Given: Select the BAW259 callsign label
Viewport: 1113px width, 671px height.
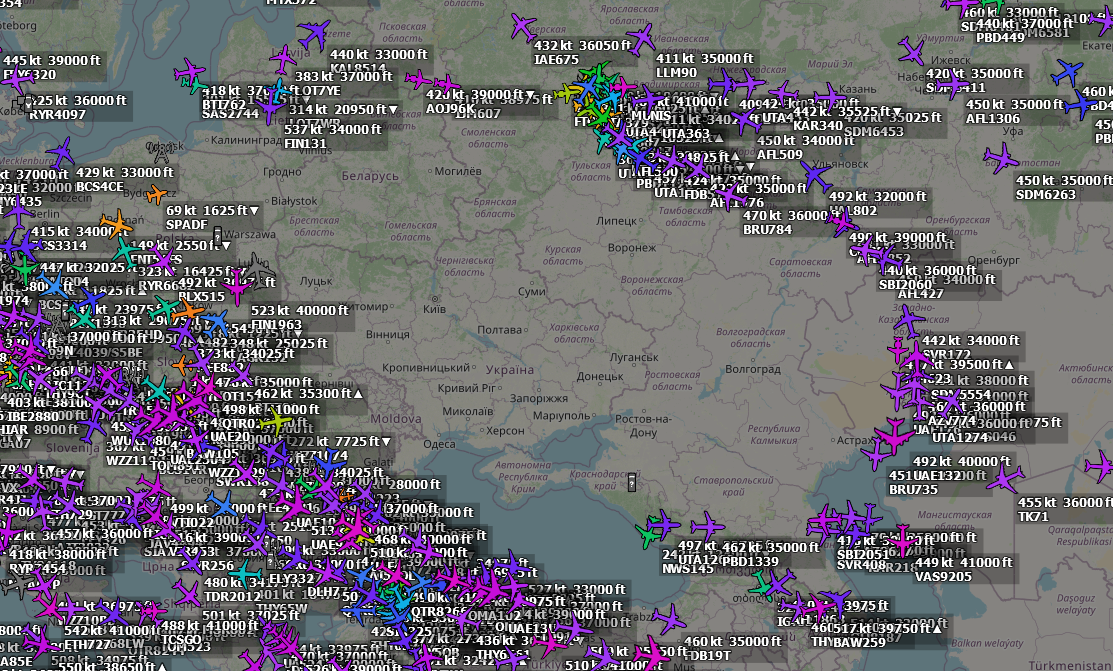Looking at the screenshot, I should (x=862, y=643).
